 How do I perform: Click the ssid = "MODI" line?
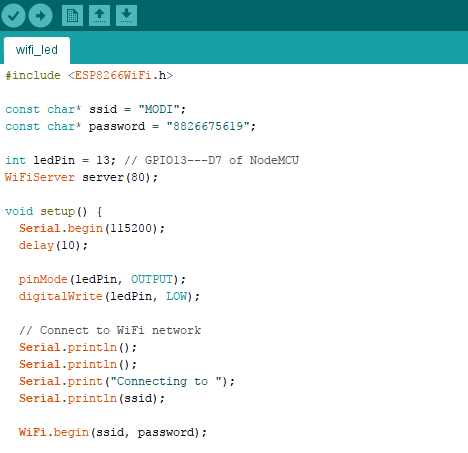coord(95,109)
